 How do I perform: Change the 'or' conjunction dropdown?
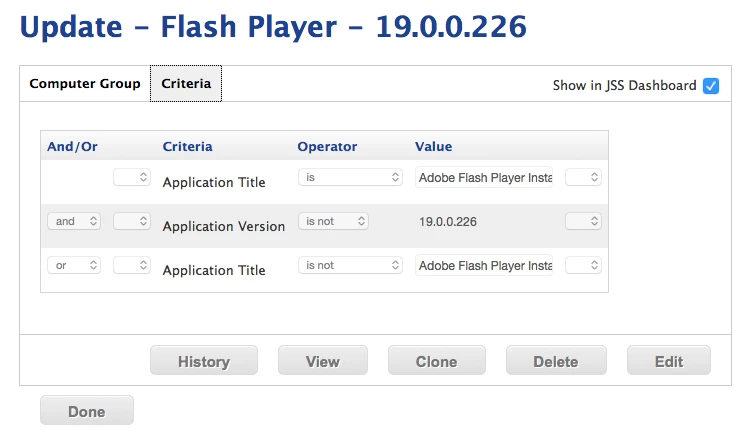pyautogui.click(x=74, y=265)
